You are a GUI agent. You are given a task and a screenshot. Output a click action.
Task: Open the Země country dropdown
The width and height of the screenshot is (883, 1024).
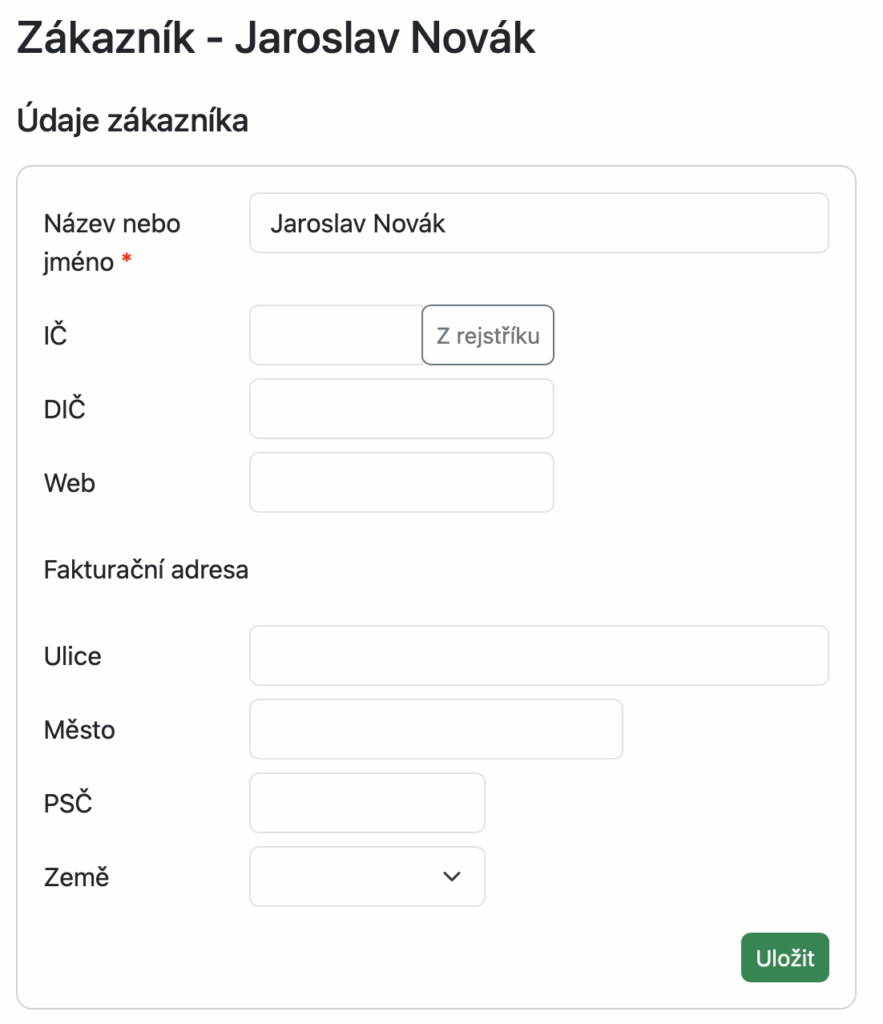coord(366,877)
